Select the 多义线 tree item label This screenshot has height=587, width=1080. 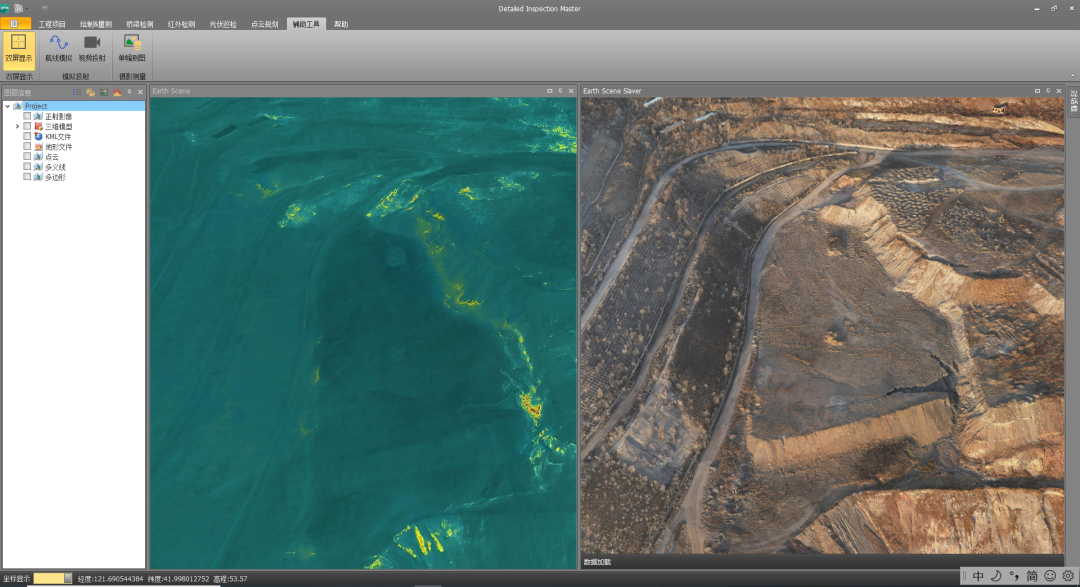pyautogui.click(x=55, y=167)
